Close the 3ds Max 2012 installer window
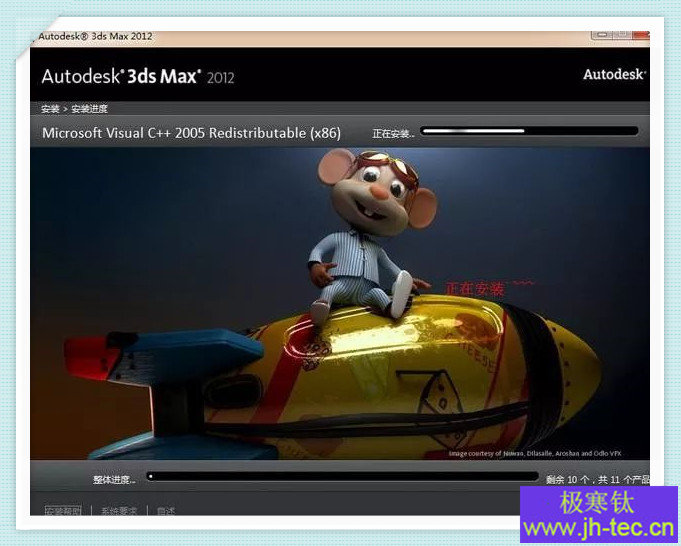 pyautogui.click(x=641, y=35)
